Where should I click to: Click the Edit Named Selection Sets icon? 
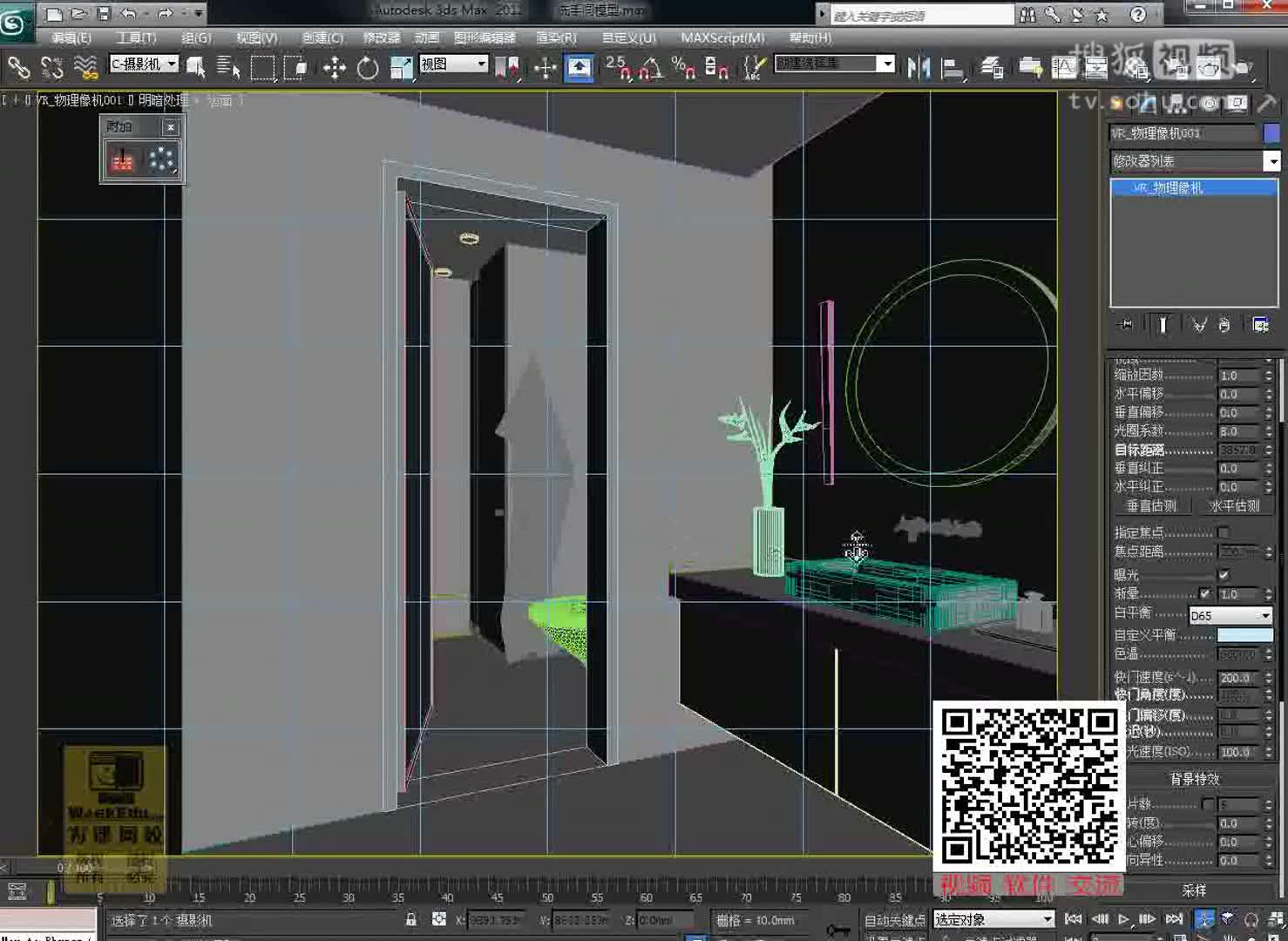(x=754, y=67)
